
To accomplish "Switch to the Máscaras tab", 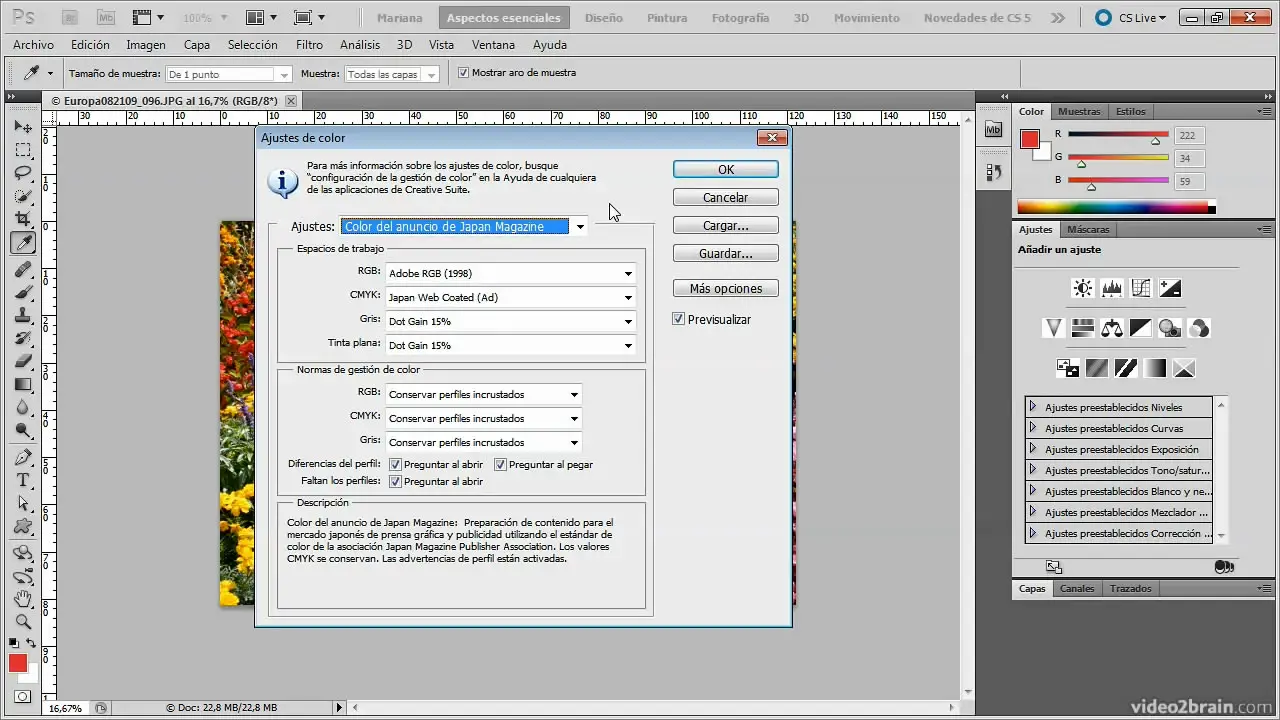I will pyautogui.click(x=1087, y=229).
